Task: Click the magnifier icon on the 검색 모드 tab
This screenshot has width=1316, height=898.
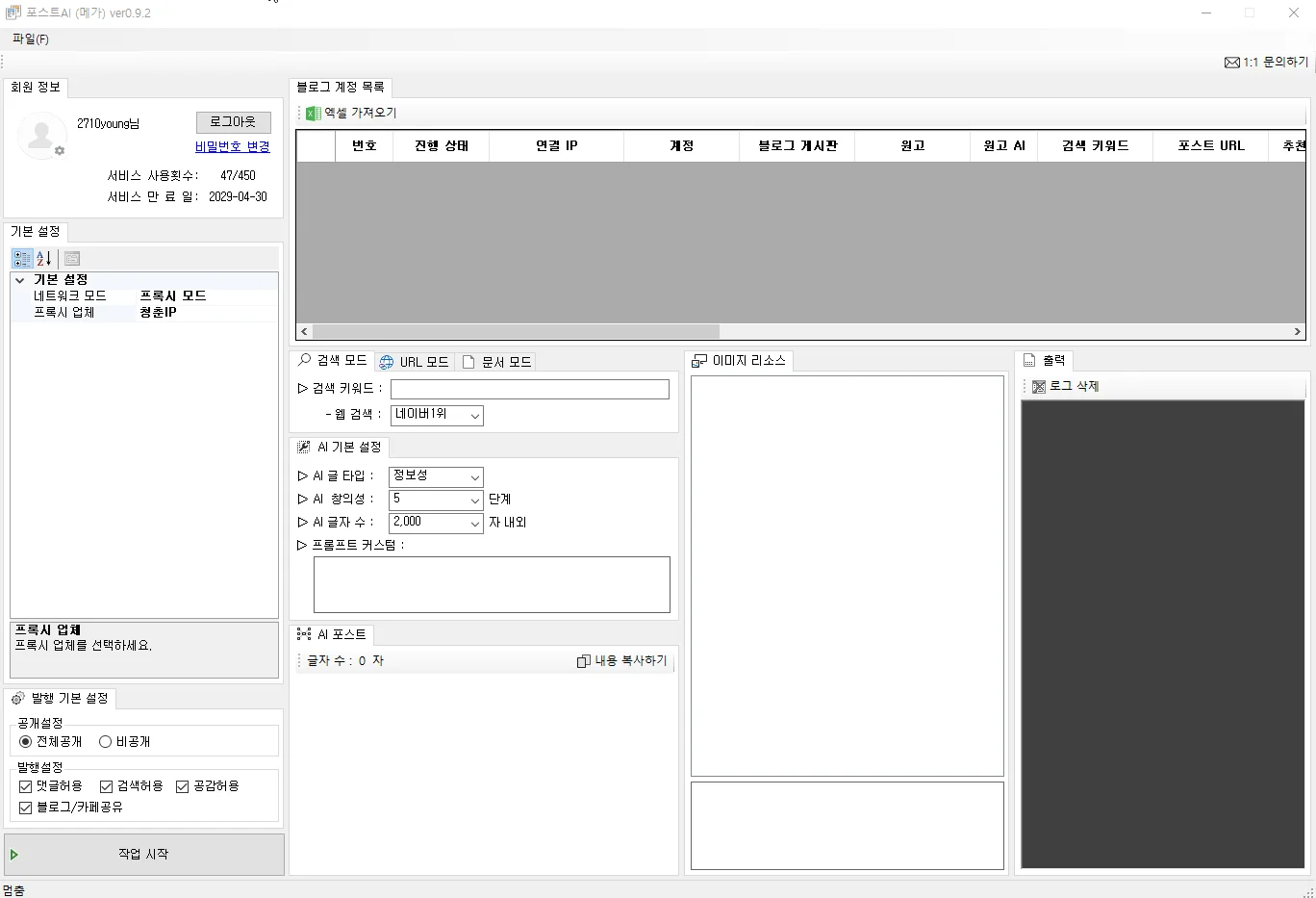Action: (305, 360)
